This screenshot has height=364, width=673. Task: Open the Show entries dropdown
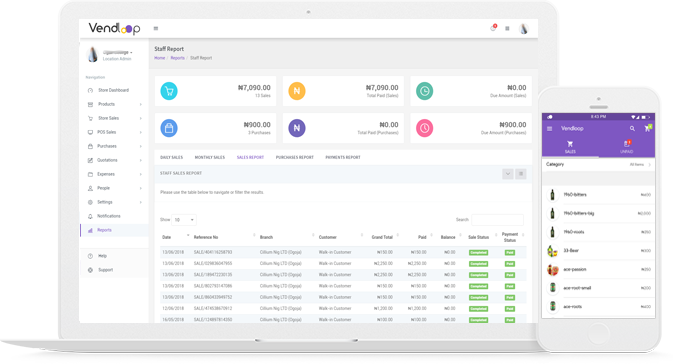[184, 220]
